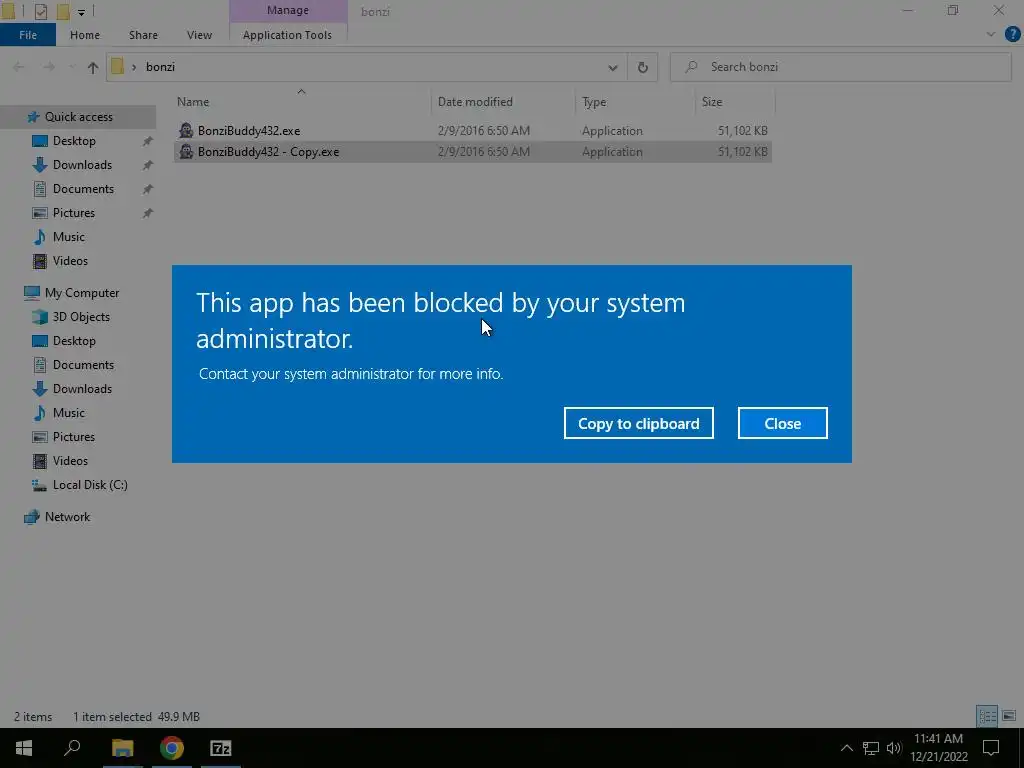Image resolution: width=1024 pixels, height=768 pixels.
Task: Open File Explorer from taskbar
Action: [x=123, y=748]
